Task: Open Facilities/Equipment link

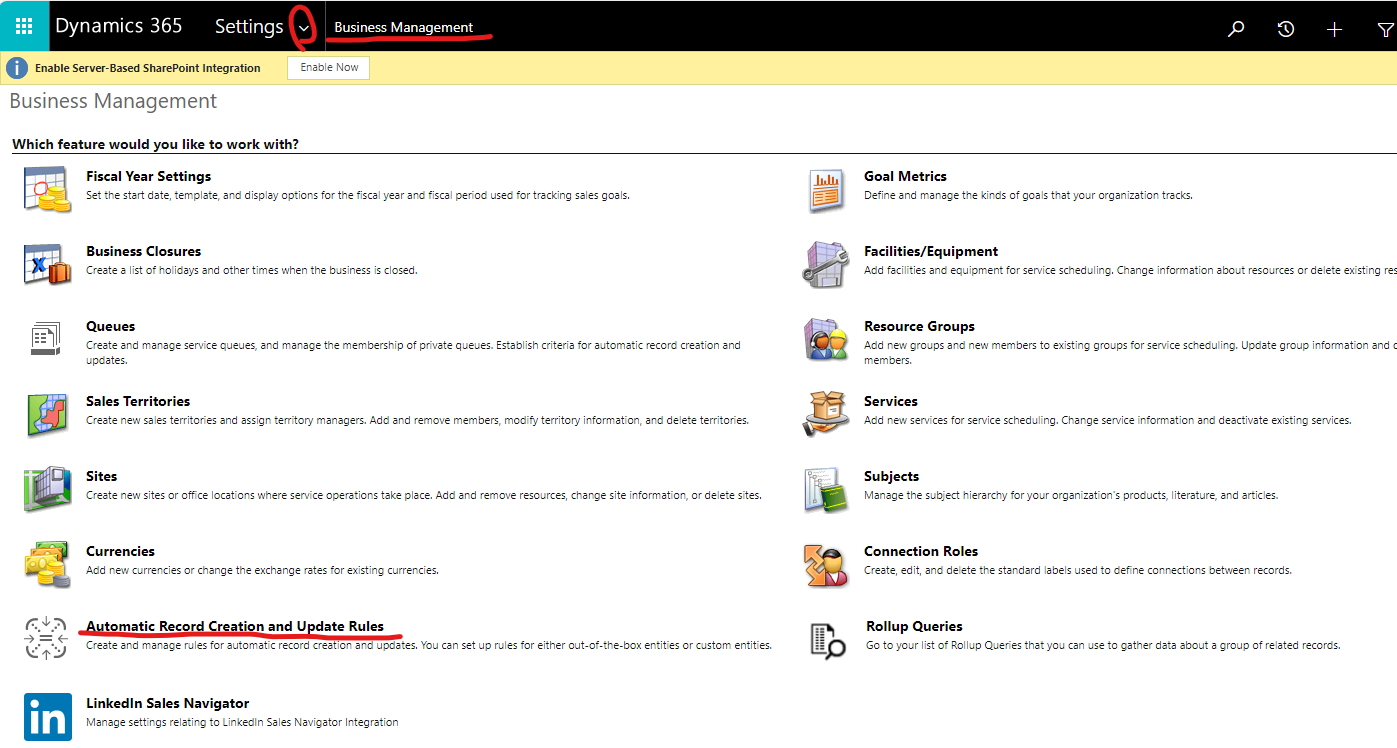Action: pyautogui.click(x=931, y=251)
